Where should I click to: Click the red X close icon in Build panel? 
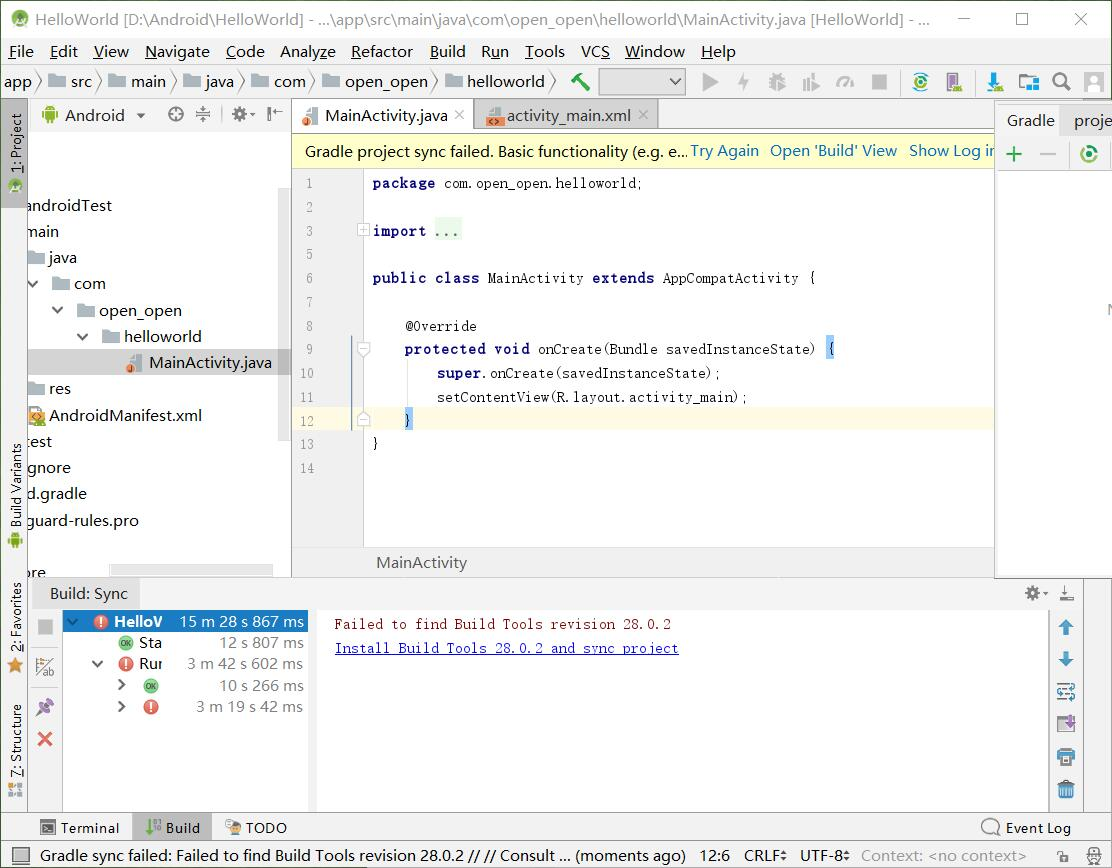click(45, 739)
